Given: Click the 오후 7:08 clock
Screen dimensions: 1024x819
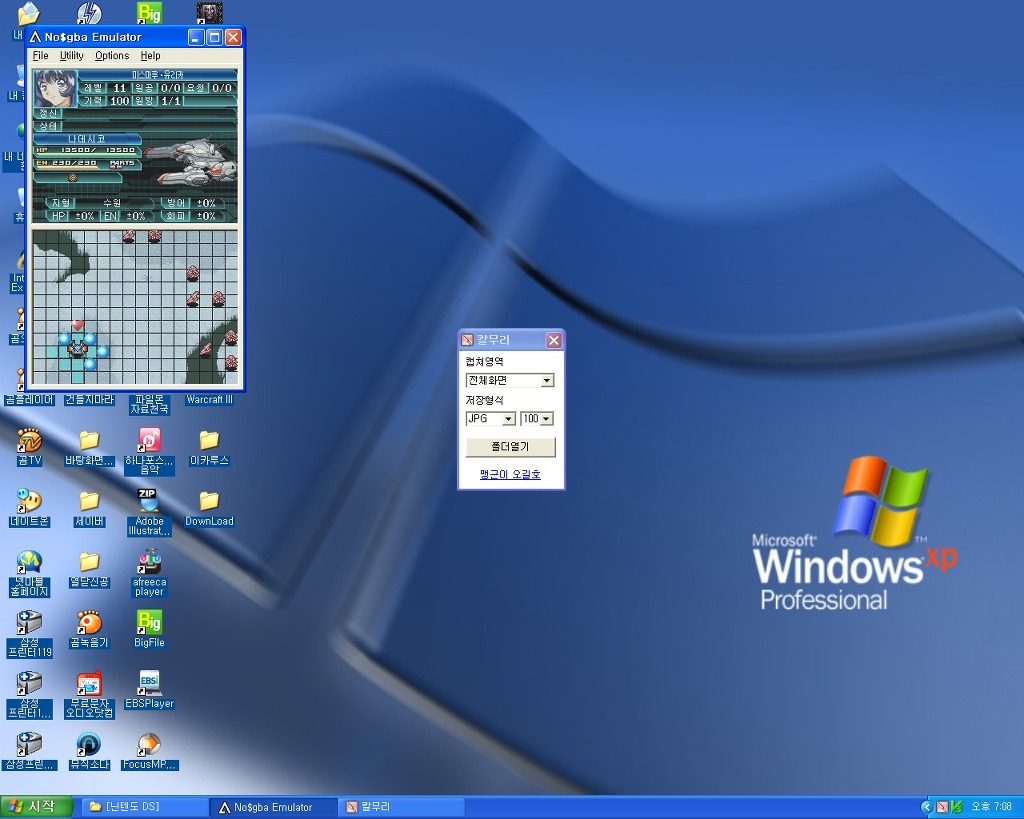Looking at the screenshot, I should [x=991, y=807].
